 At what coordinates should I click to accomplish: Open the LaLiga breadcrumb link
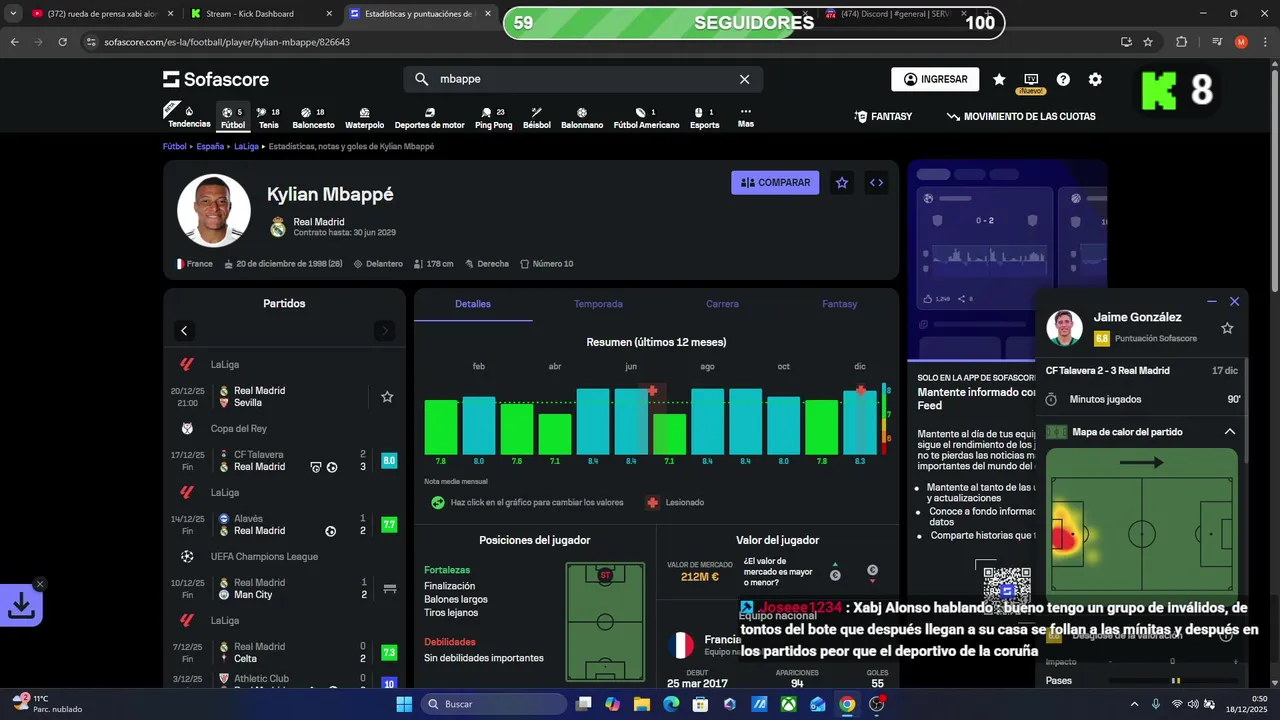click(x=246, y=146)
